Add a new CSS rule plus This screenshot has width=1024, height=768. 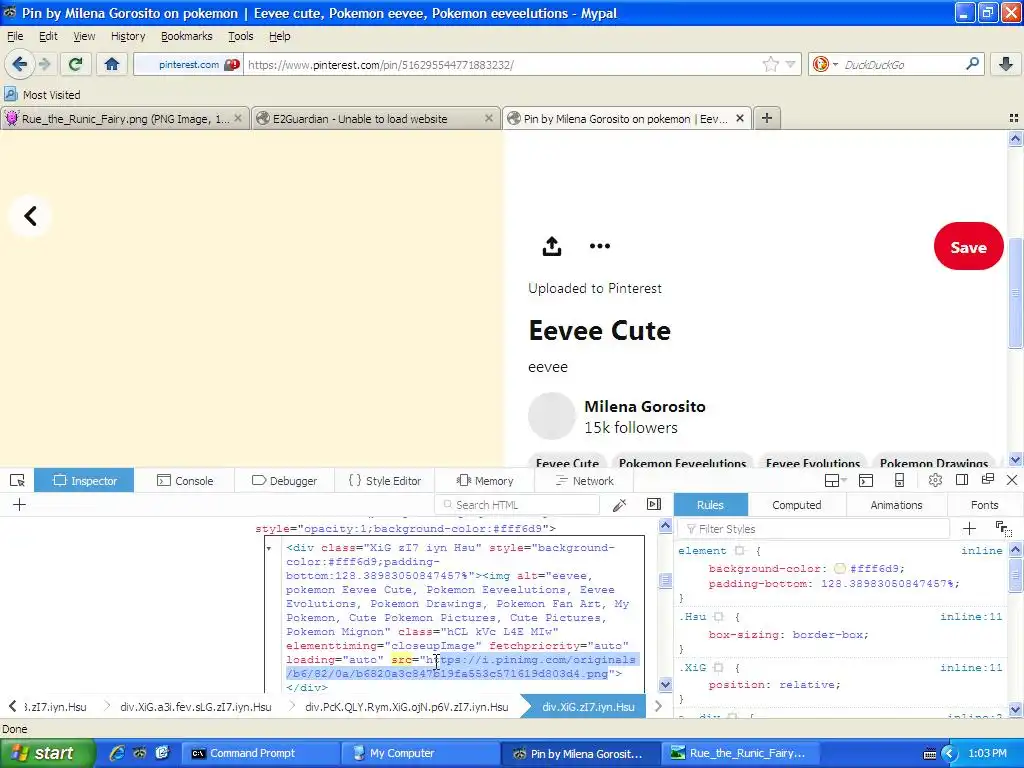tap(969, 528)
